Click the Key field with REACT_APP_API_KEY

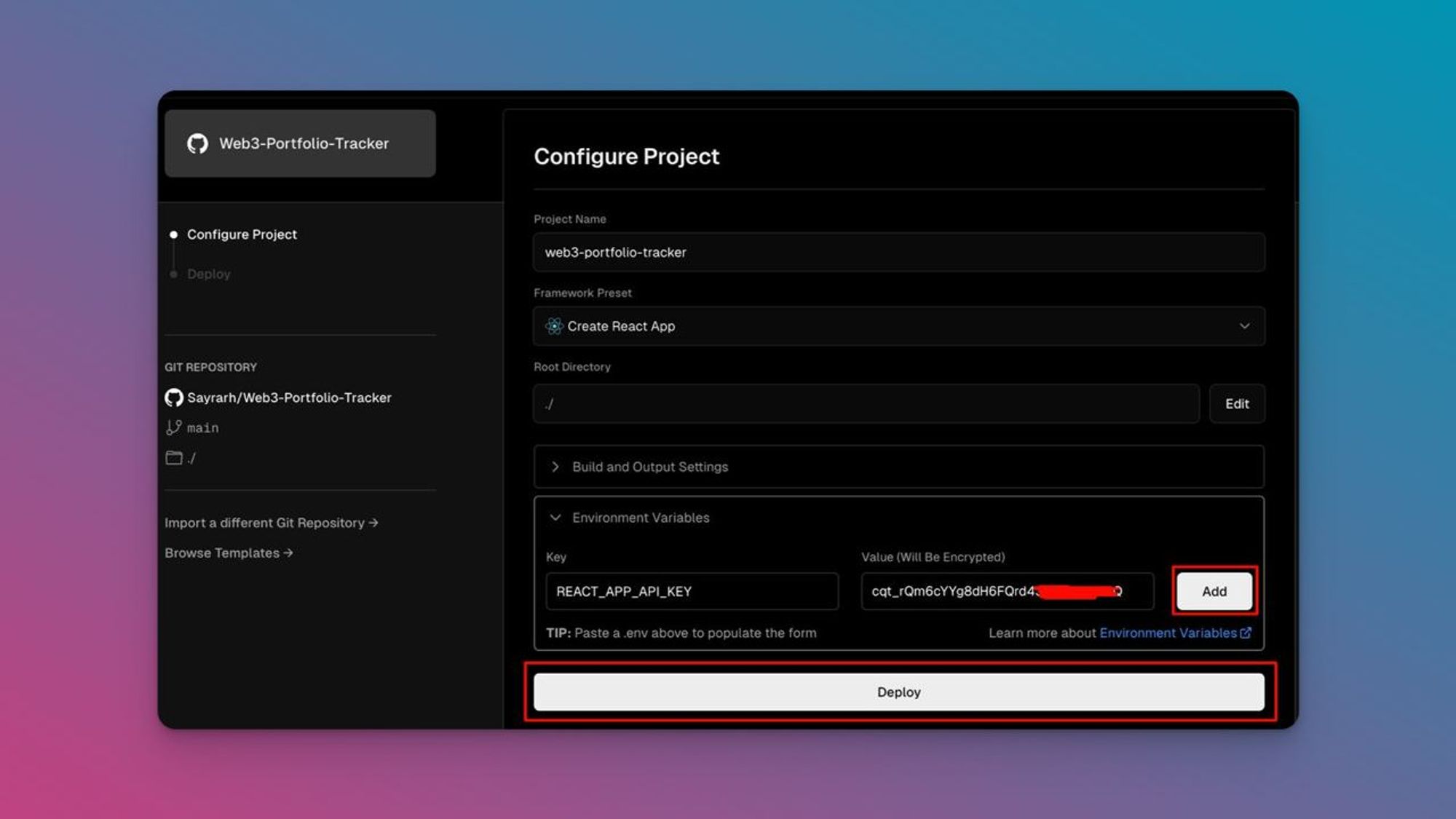pyautogui.click(x=692, y=591)
